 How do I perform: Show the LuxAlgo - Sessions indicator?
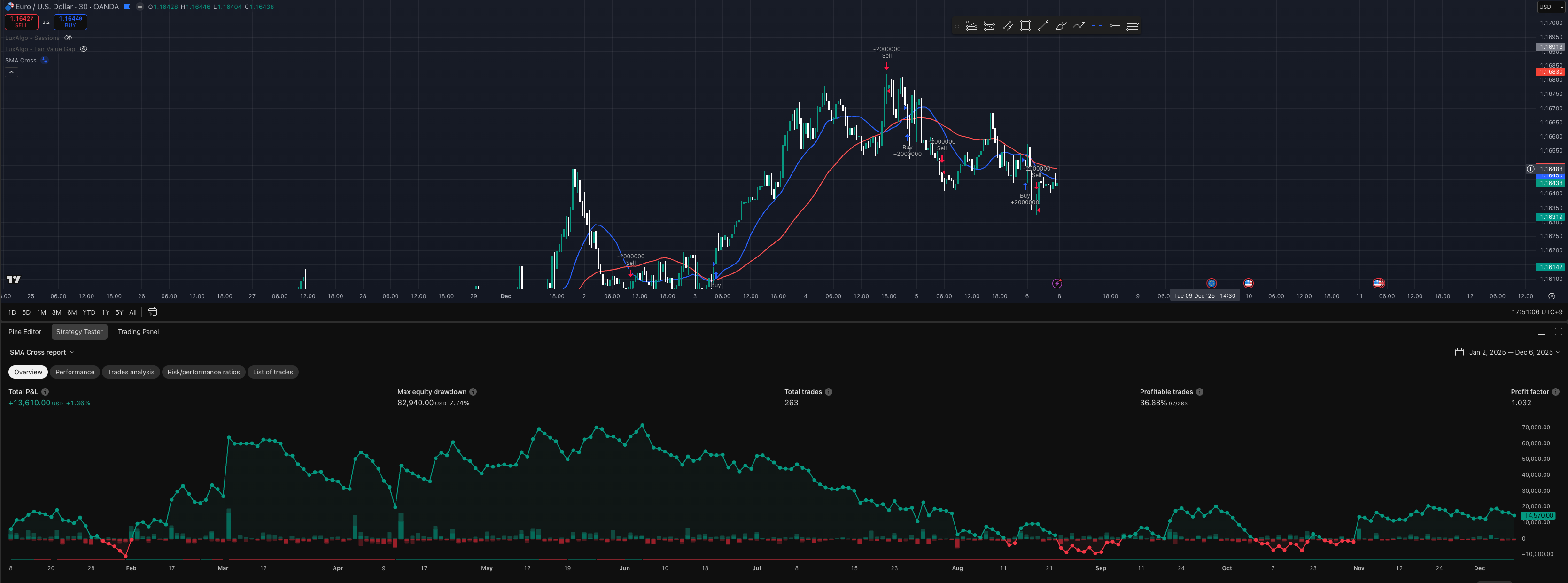tap(68, 38)
